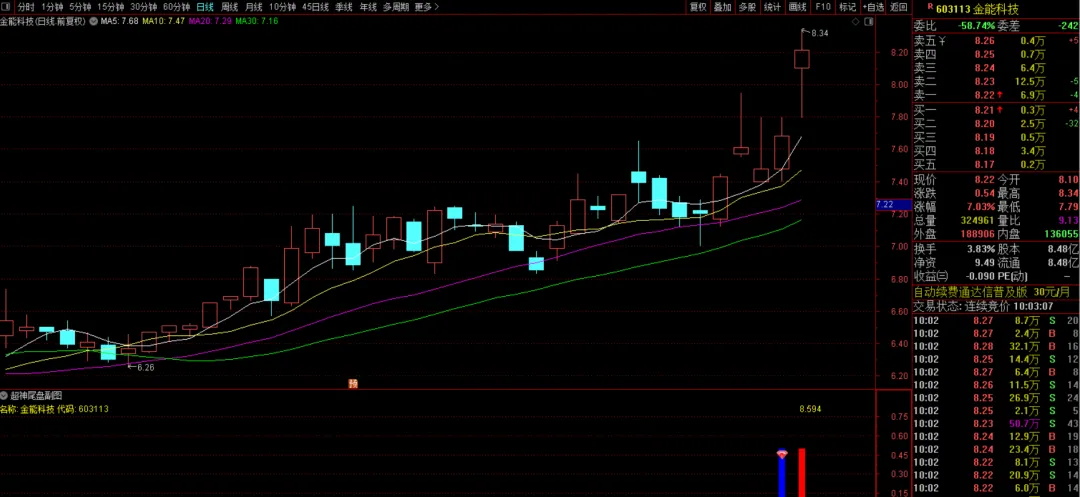Screen dimensions: 1080x497
Task: Click the red indicator bar in sub-chart
Action: click(802, 472)
